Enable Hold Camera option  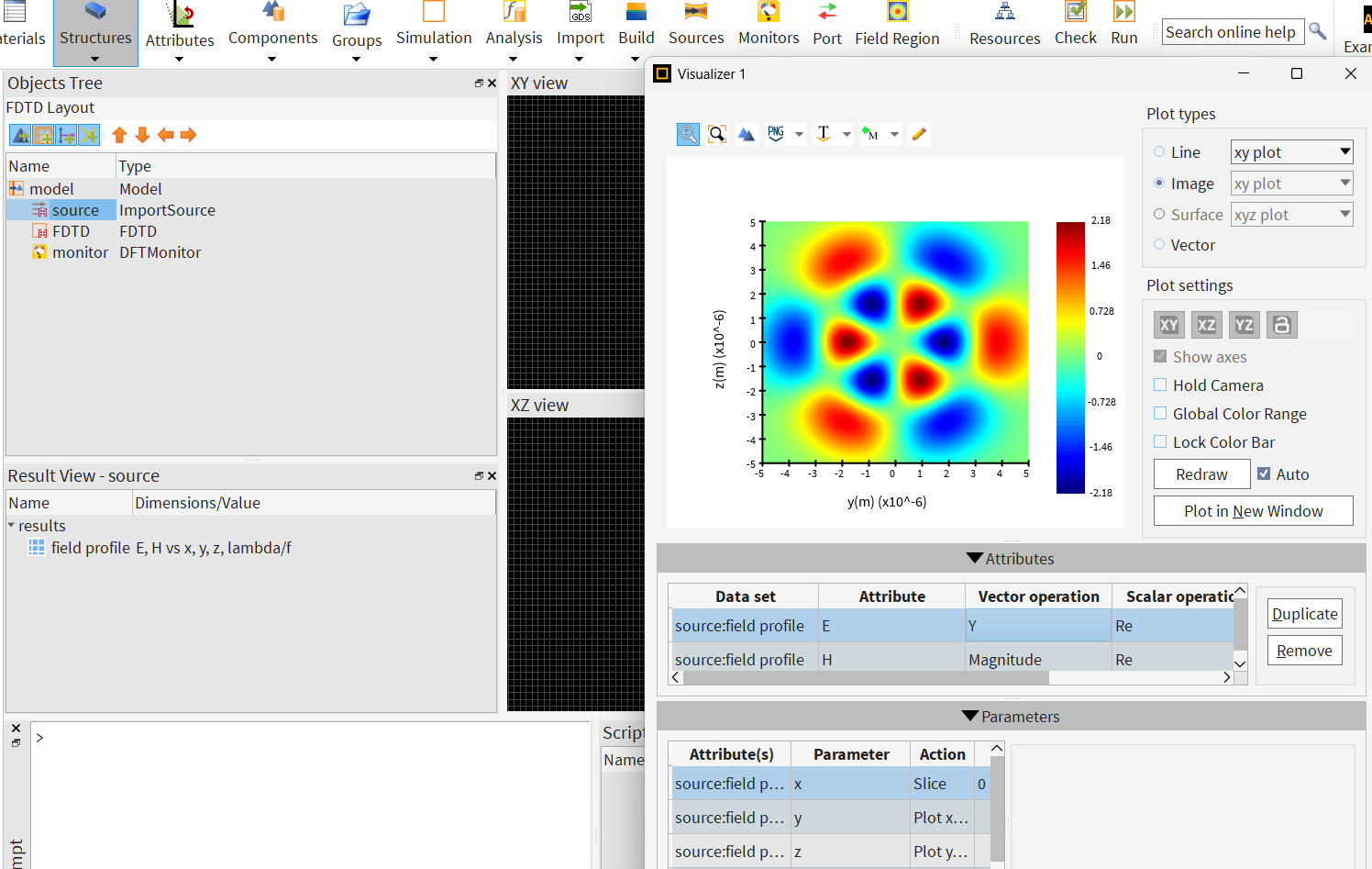1159,384
